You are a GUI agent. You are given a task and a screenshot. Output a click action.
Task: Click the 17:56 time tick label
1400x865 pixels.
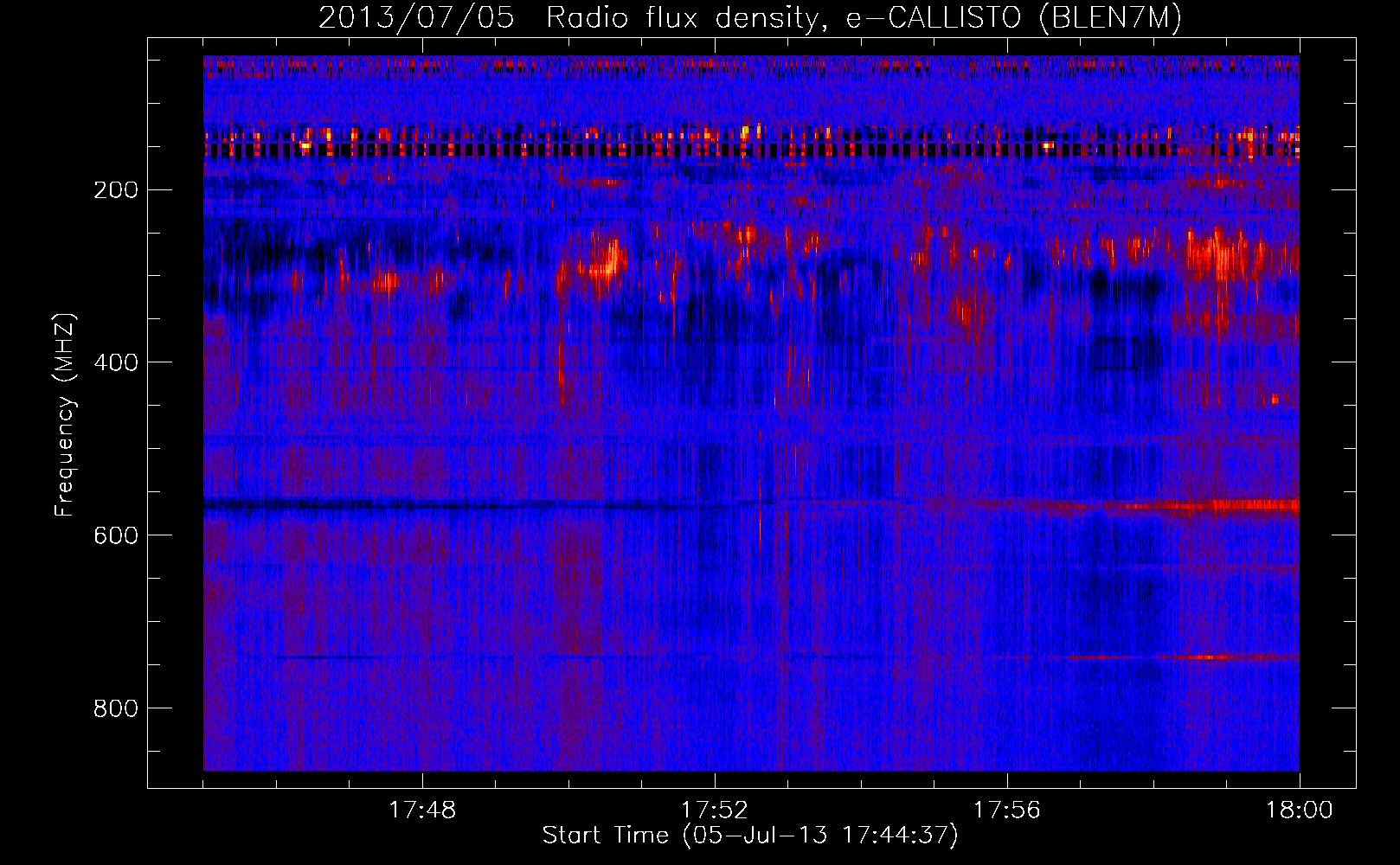(x=1007, y=811)
